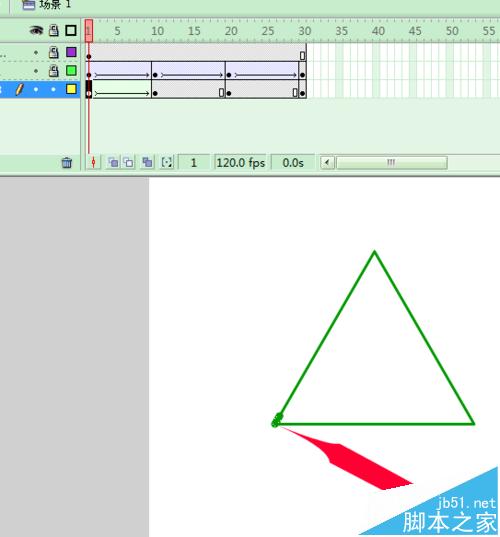Click edit multiple frames button

point(148,162)
